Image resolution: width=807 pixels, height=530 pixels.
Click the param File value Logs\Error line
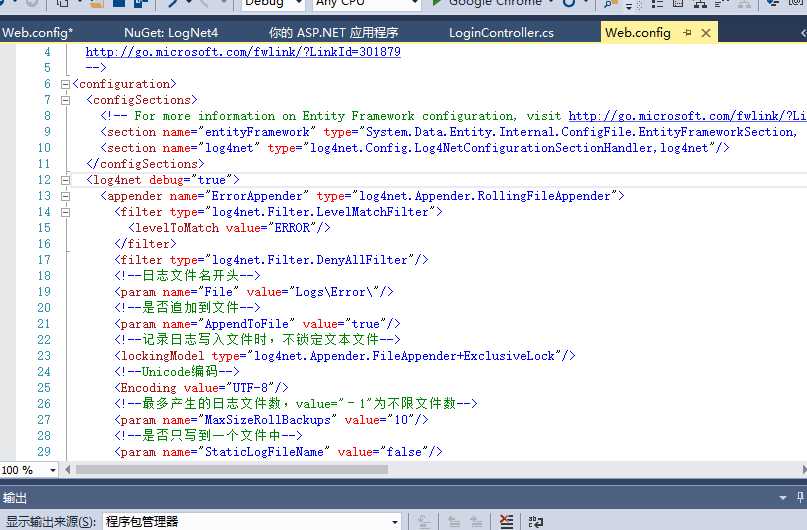point(254,292)
